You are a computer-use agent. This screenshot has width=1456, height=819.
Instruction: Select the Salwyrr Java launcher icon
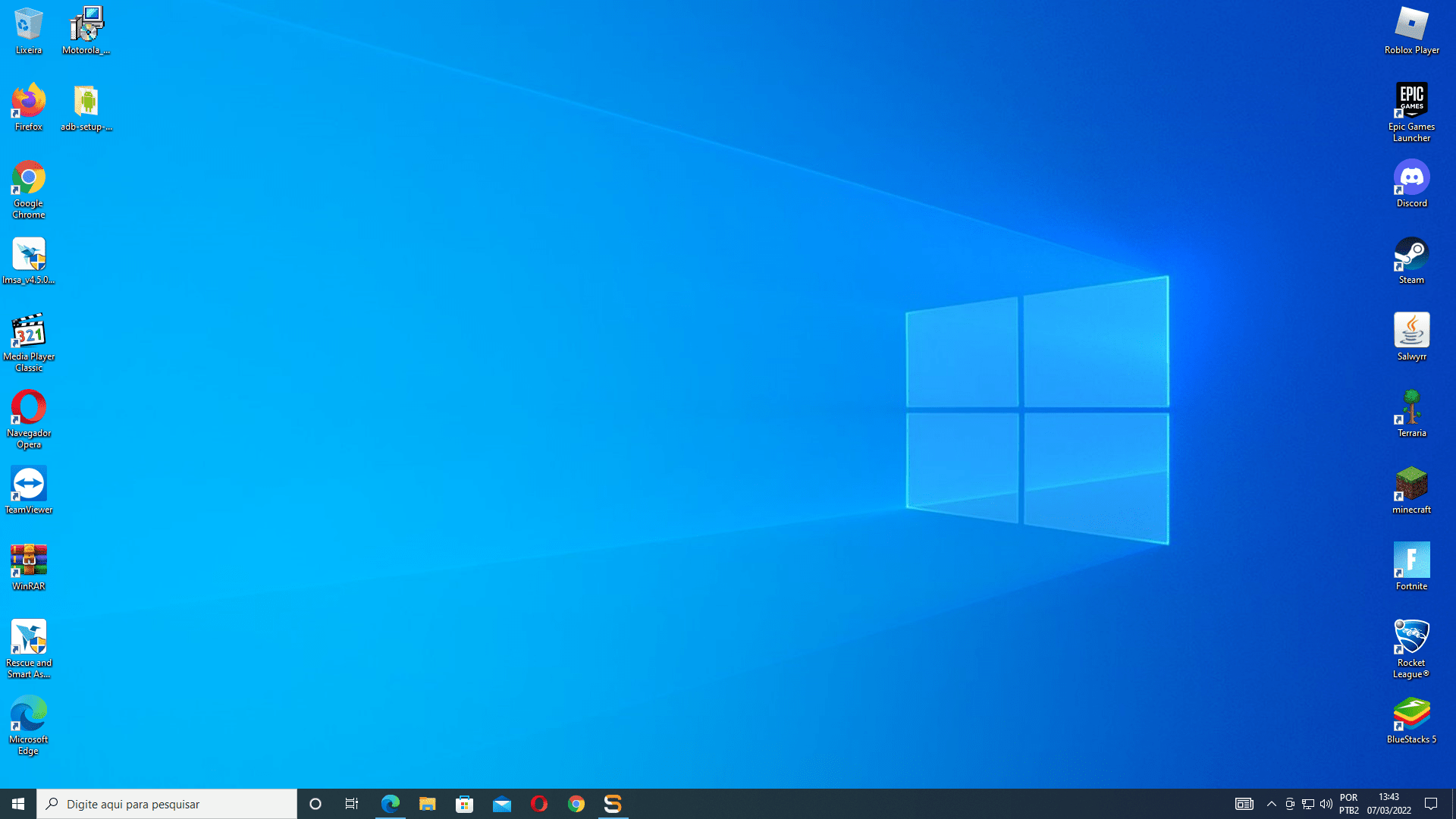click(x=1411, y=337)
